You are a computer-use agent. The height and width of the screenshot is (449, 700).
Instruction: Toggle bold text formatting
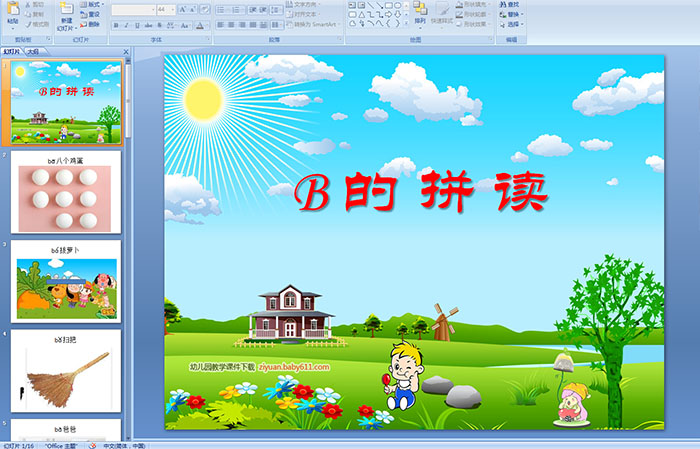[x=114, y=25]
